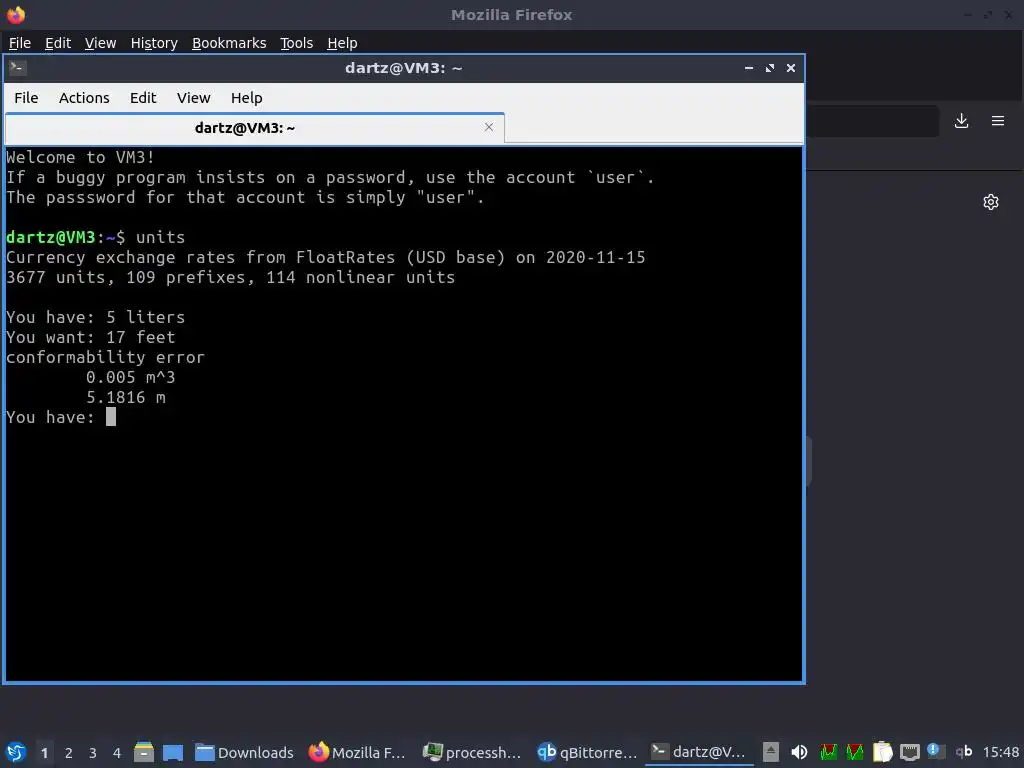Screen dimensions: 1024x768
Task: Open the network connection tray icon
Action: (x=909, y=752)
